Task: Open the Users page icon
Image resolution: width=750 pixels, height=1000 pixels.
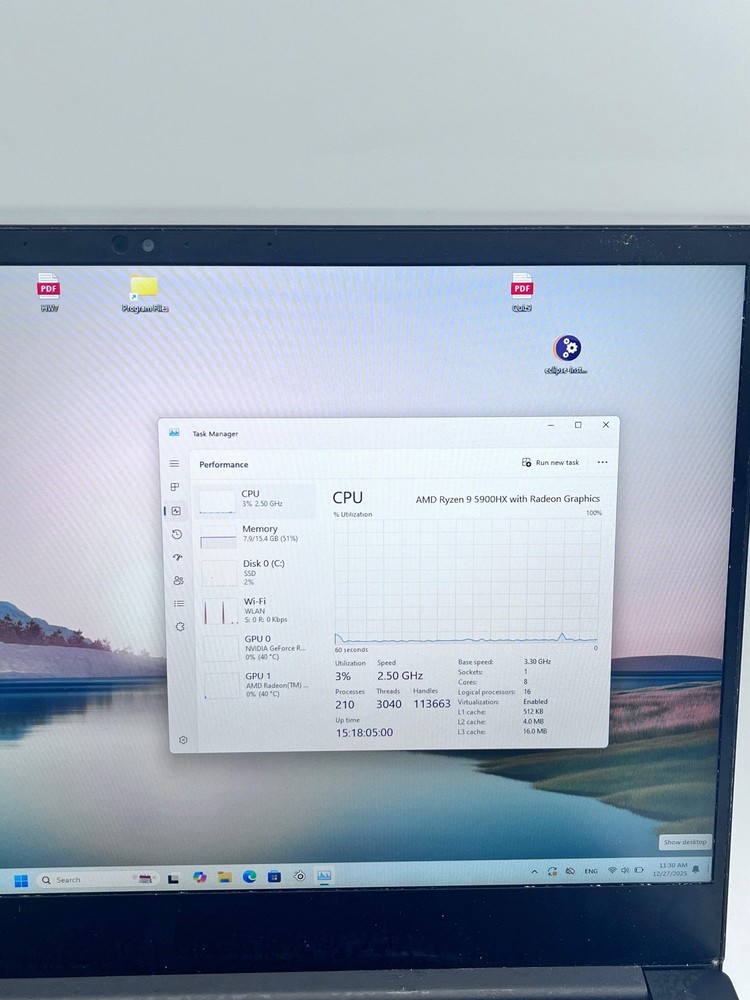Action: (x=178, y=580)
